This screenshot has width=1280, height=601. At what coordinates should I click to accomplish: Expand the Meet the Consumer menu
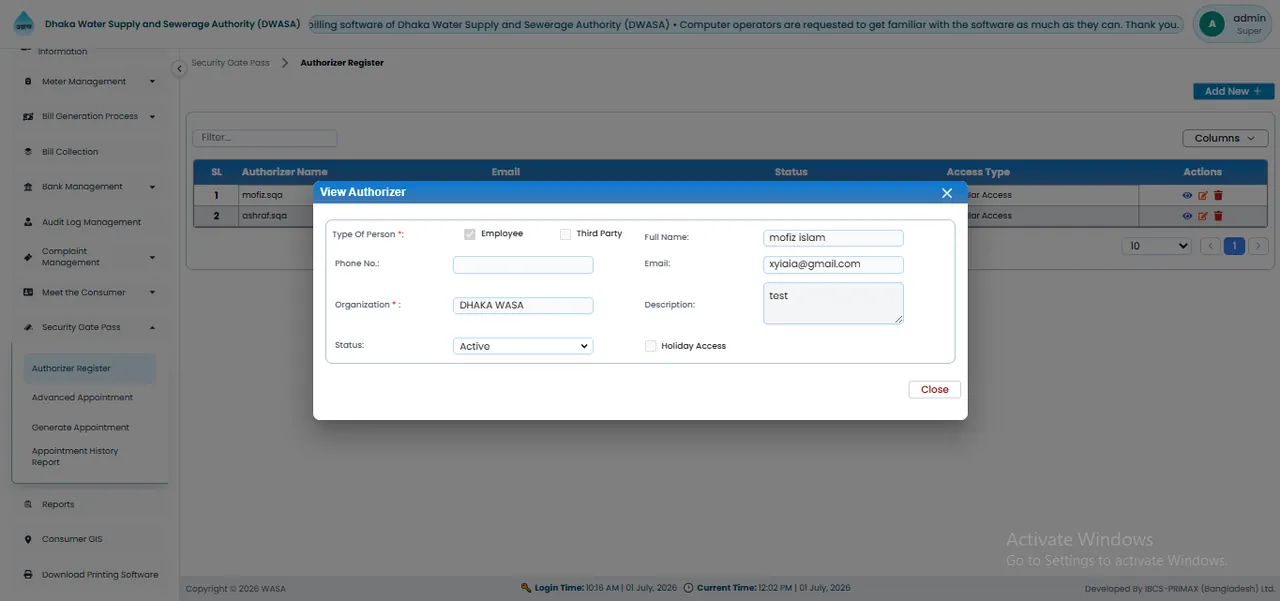click(153, 293)
